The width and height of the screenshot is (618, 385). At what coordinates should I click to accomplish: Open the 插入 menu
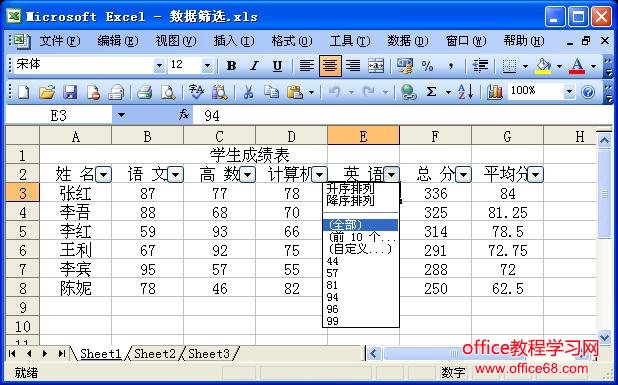coord(234,41)
